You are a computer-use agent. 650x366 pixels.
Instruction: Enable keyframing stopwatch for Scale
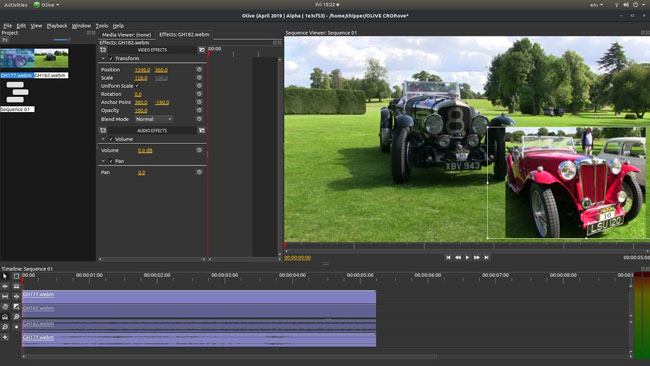(x=199, y=78)
